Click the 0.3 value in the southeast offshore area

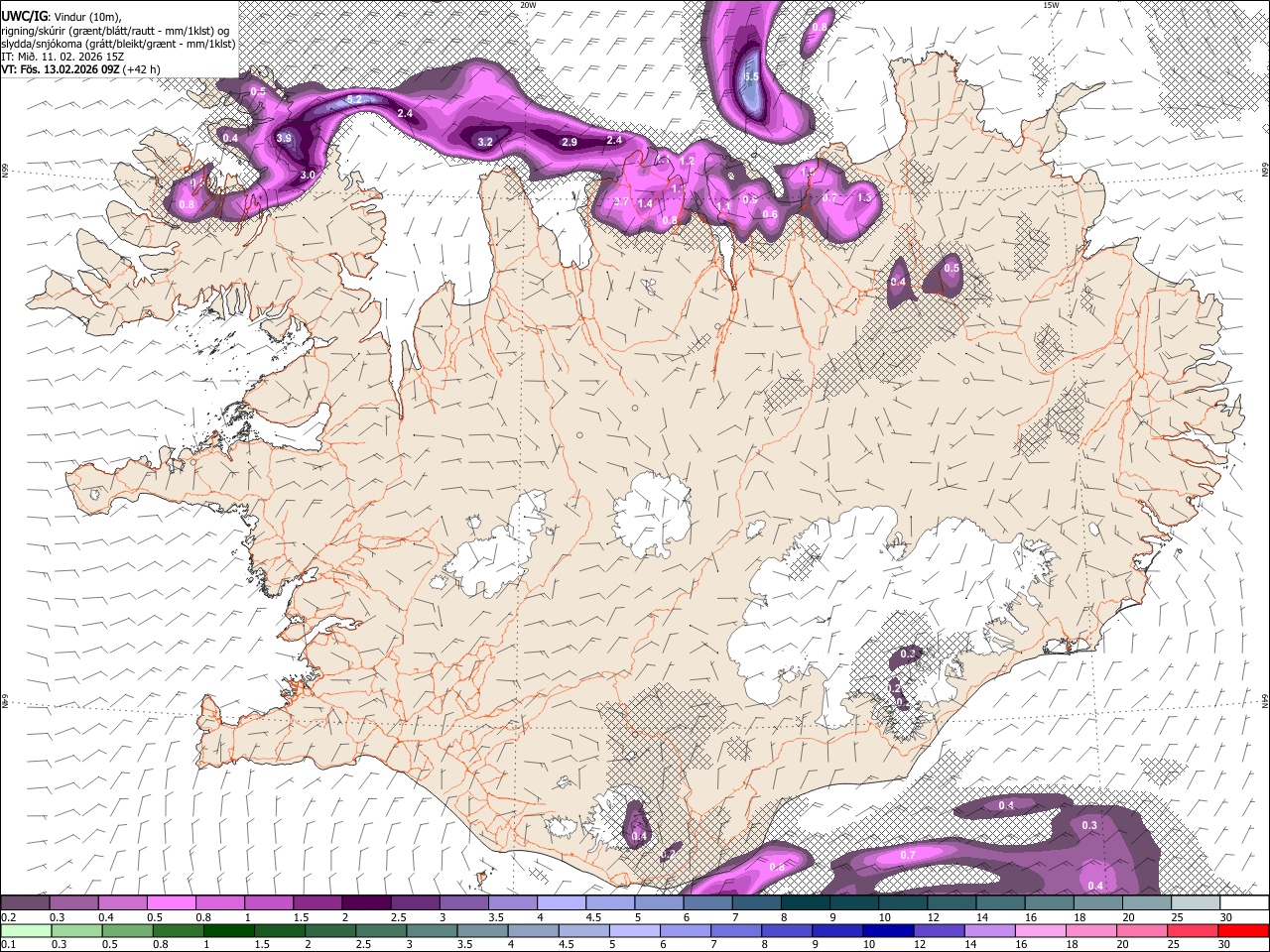point(1089,825)
